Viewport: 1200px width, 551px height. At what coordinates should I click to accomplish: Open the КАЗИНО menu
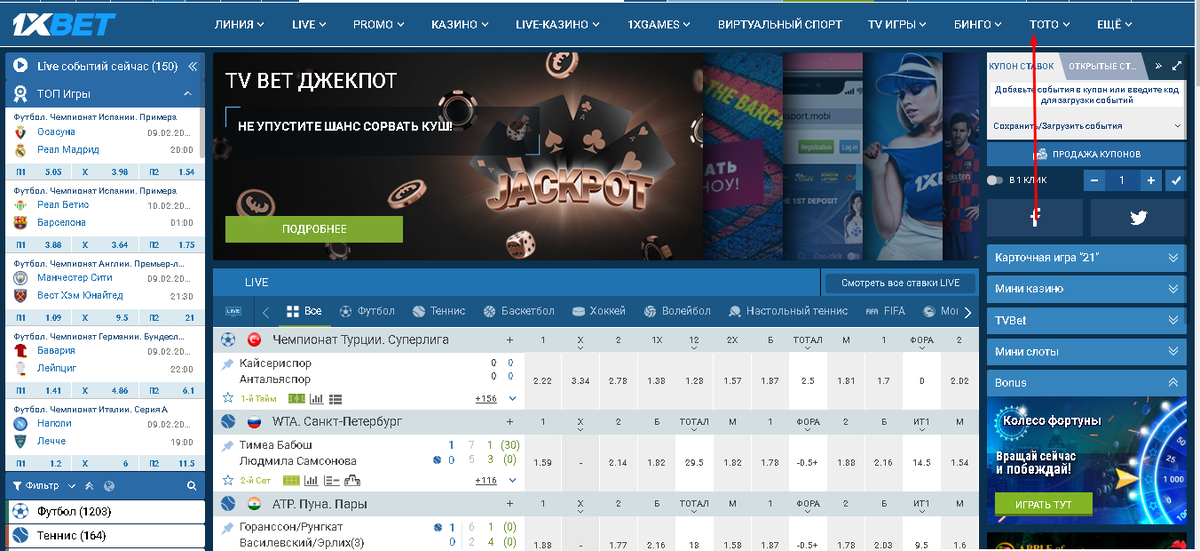click(460, 24)
